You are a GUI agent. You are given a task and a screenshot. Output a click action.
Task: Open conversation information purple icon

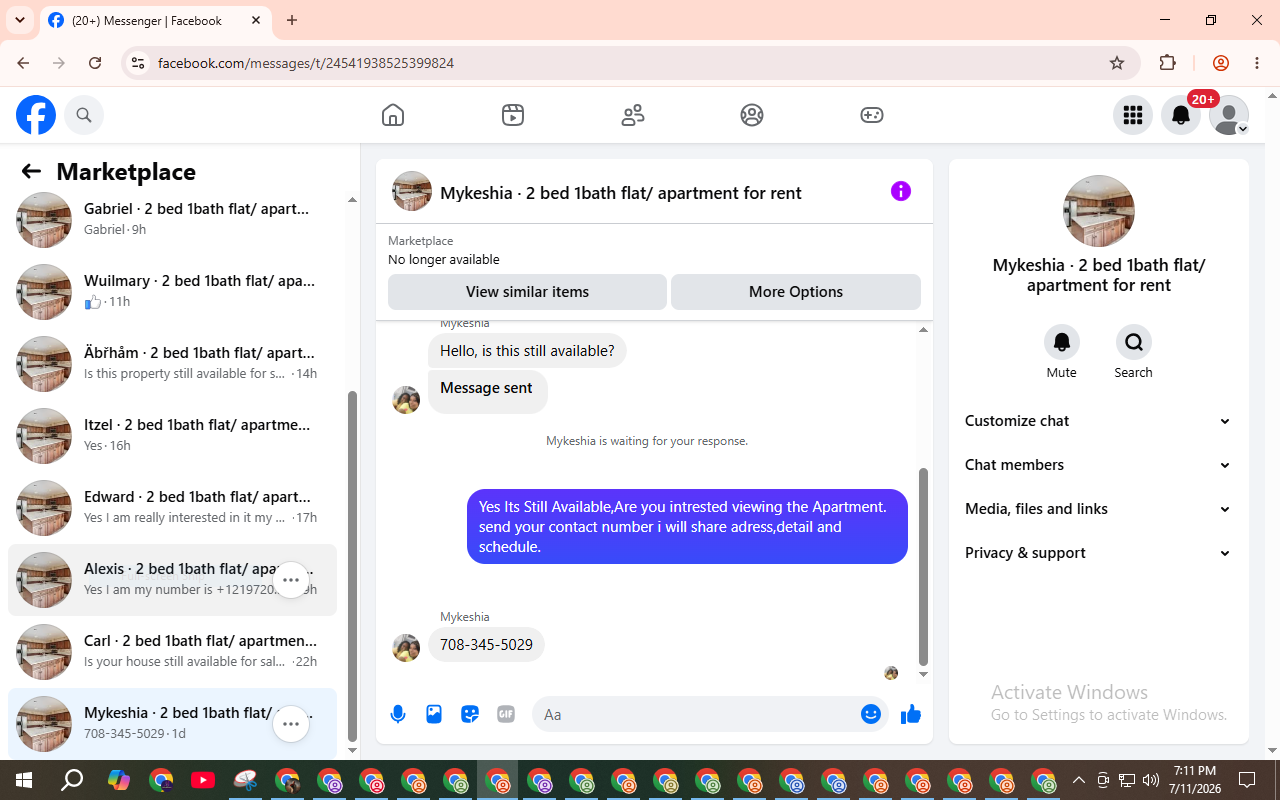pyautogui.click(x=901, y=191)
